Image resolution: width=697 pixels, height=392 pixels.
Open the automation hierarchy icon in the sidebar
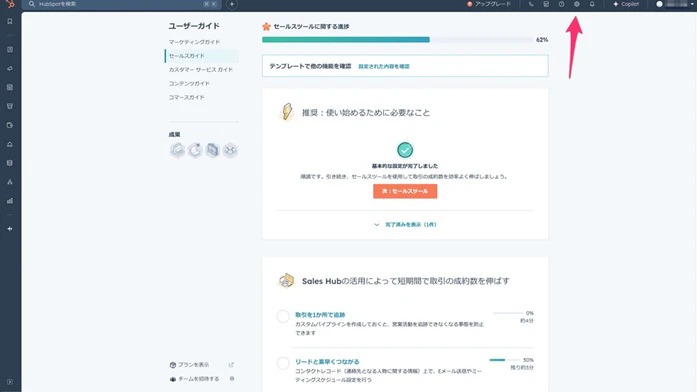click(10, 182)
